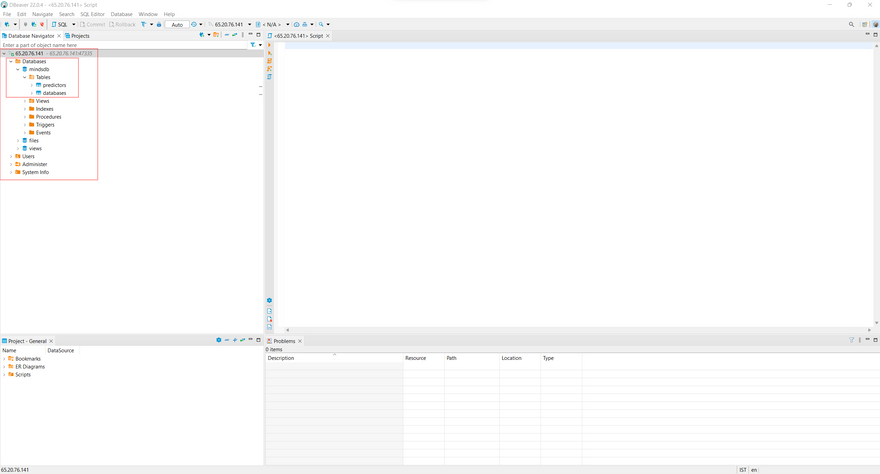Open the Database menu
This screenshot has width=880, height=474.
(x=121, y=14)
